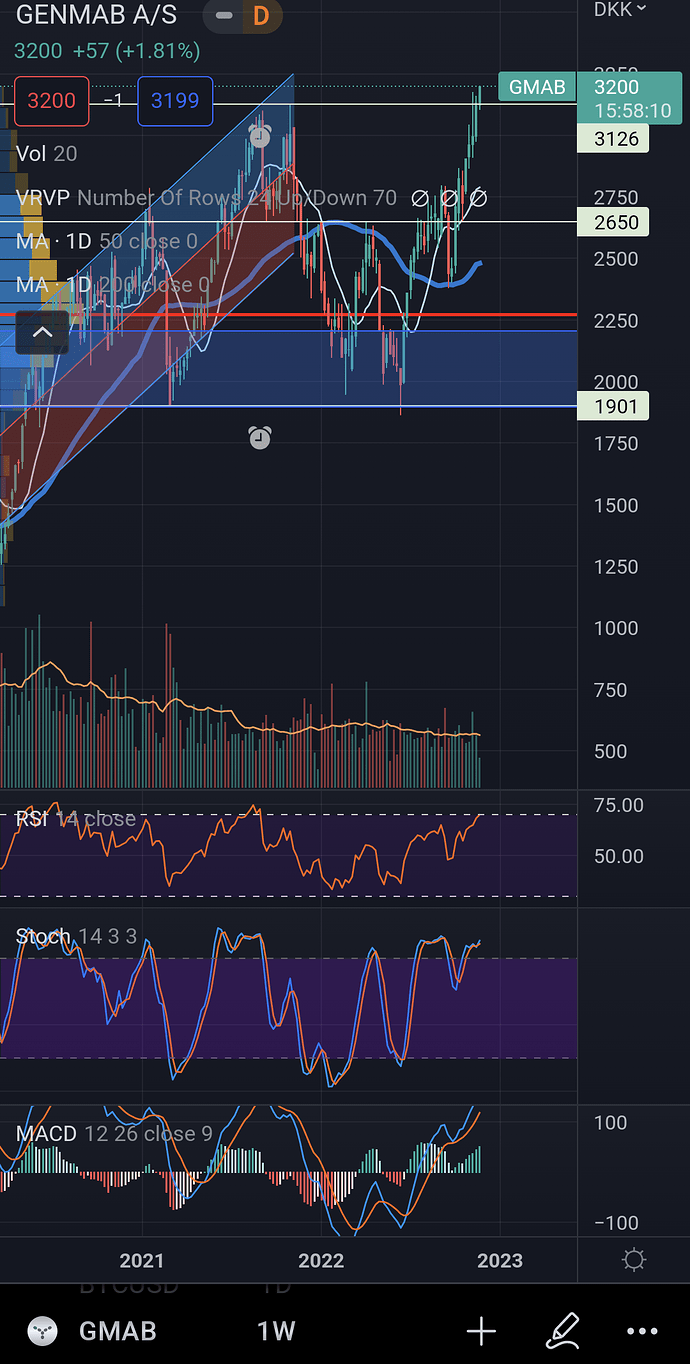Tap the TradingView logo in bottom bar
690x1364 pixels.
point(40,1331)
